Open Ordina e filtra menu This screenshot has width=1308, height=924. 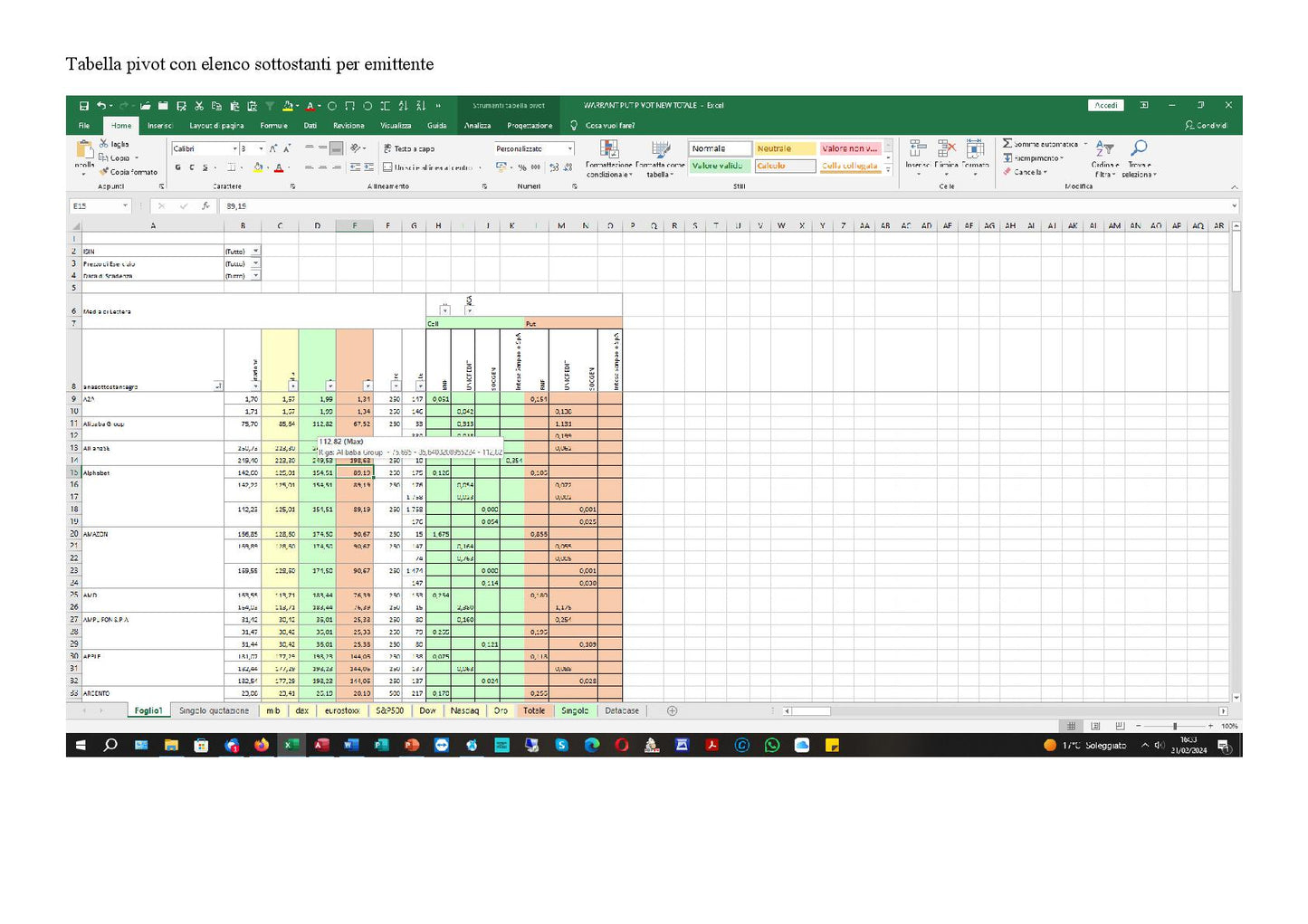tap(1104, 157)
